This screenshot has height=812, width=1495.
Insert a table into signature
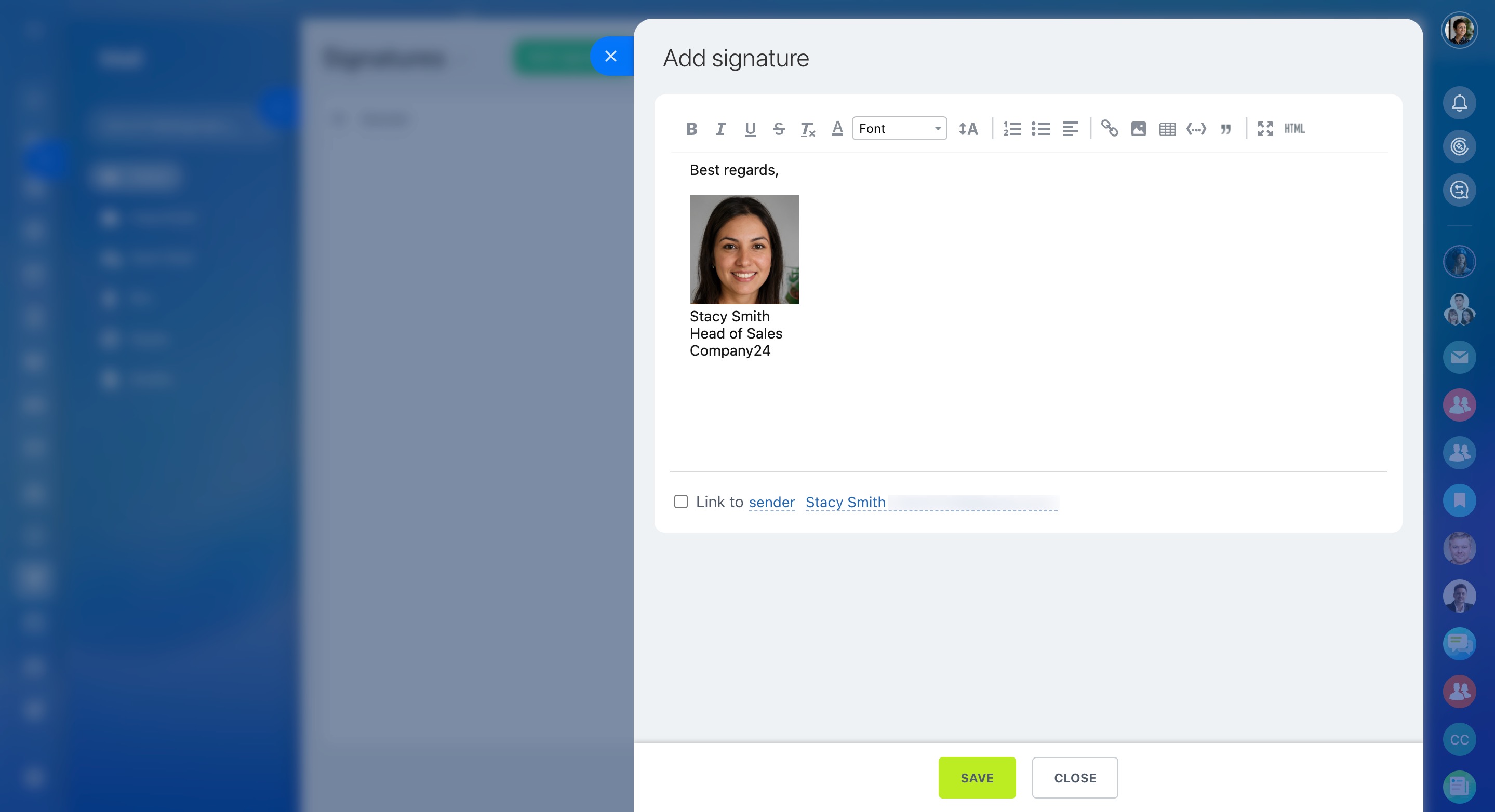coord(1167,129)
